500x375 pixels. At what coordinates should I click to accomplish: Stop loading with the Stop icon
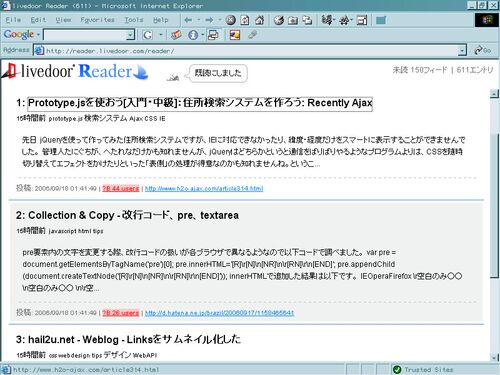pos(230,20)
